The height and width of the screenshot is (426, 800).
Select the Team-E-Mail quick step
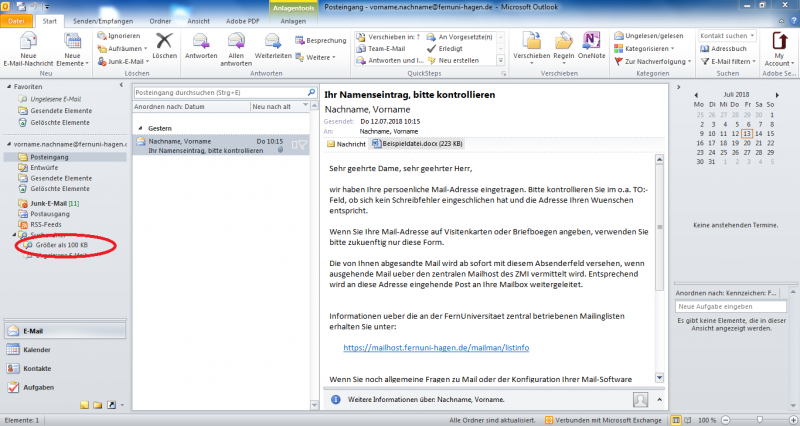click(x=381, y=48)
